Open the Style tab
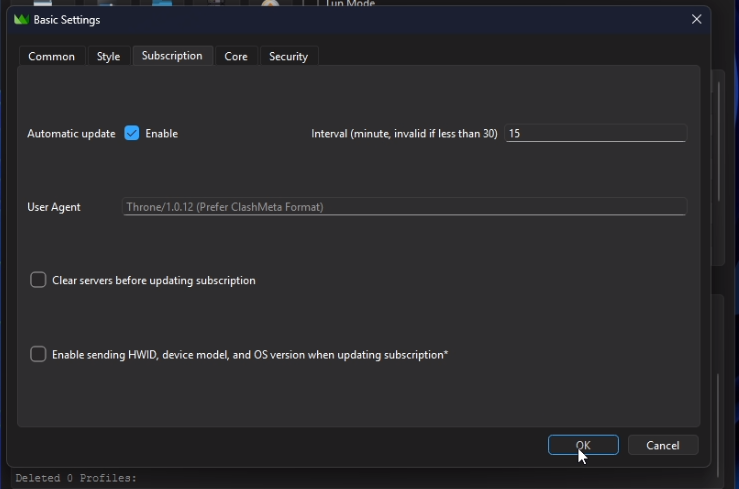Image resolution: width=739 pixels, height=489 pixels. [x=108, y=57]
